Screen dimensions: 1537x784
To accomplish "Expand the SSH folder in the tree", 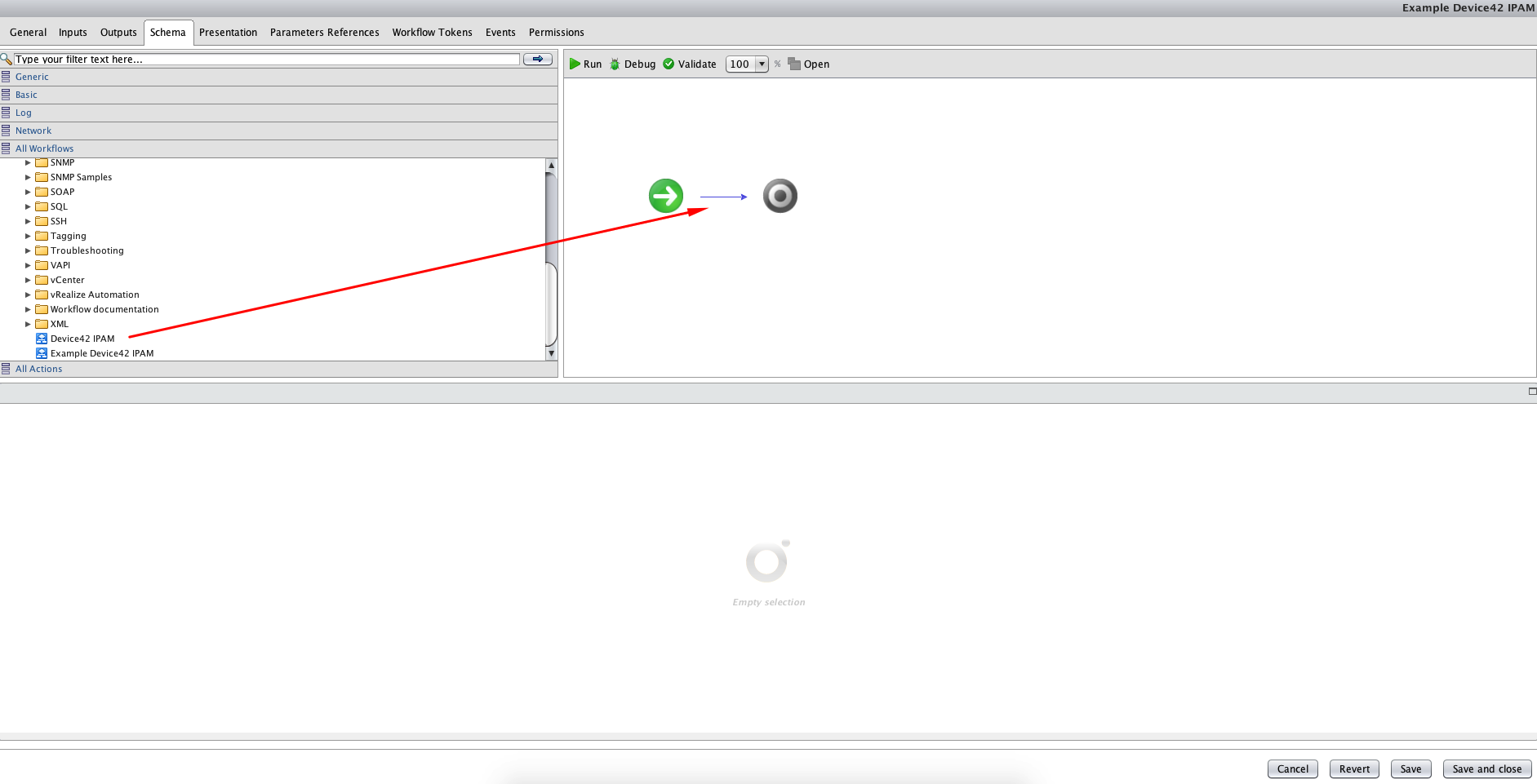I will [29, 220].
